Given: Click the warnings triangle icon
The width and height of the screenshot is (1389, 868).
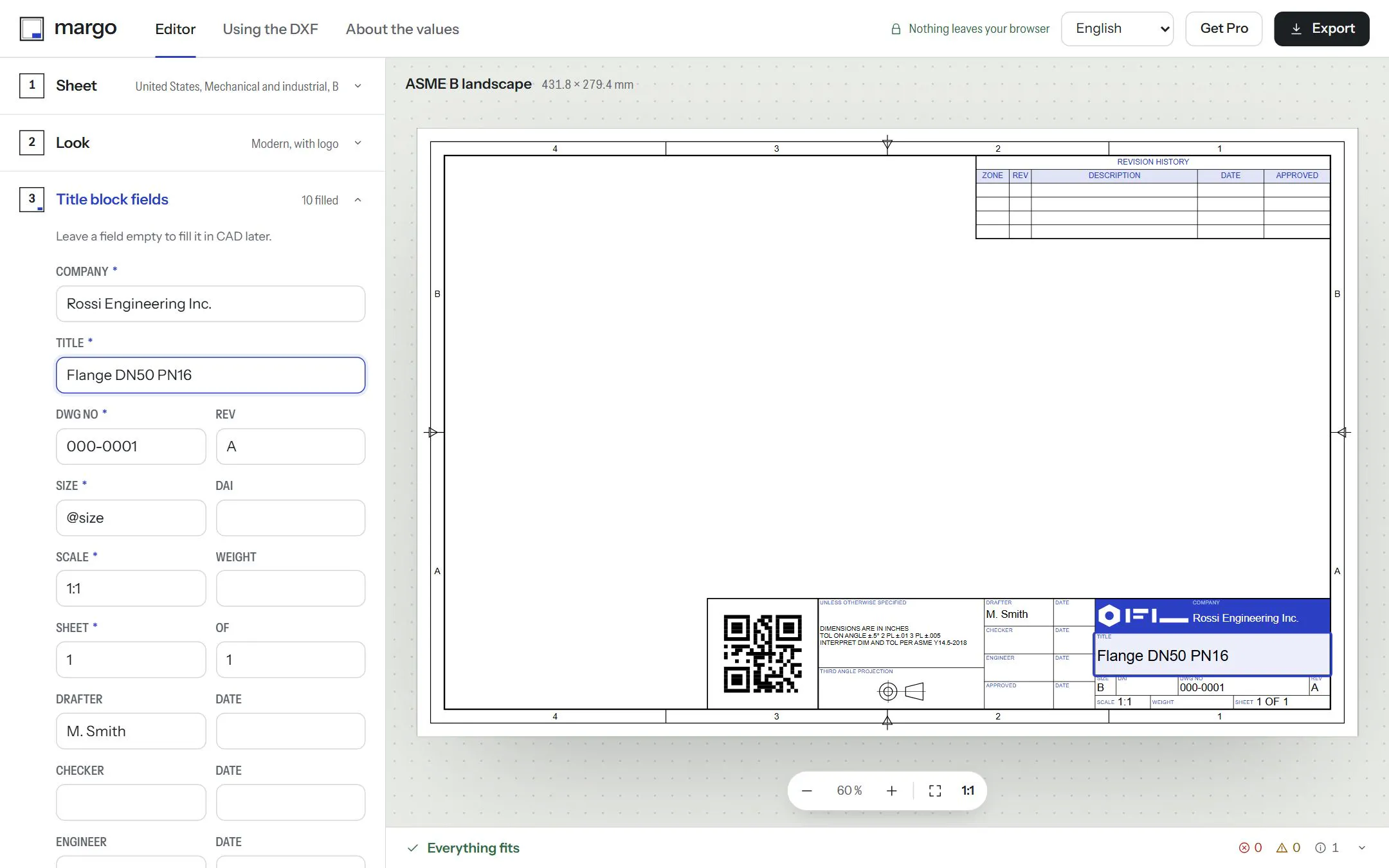Looking at the screenshot, I should 1282,848.
